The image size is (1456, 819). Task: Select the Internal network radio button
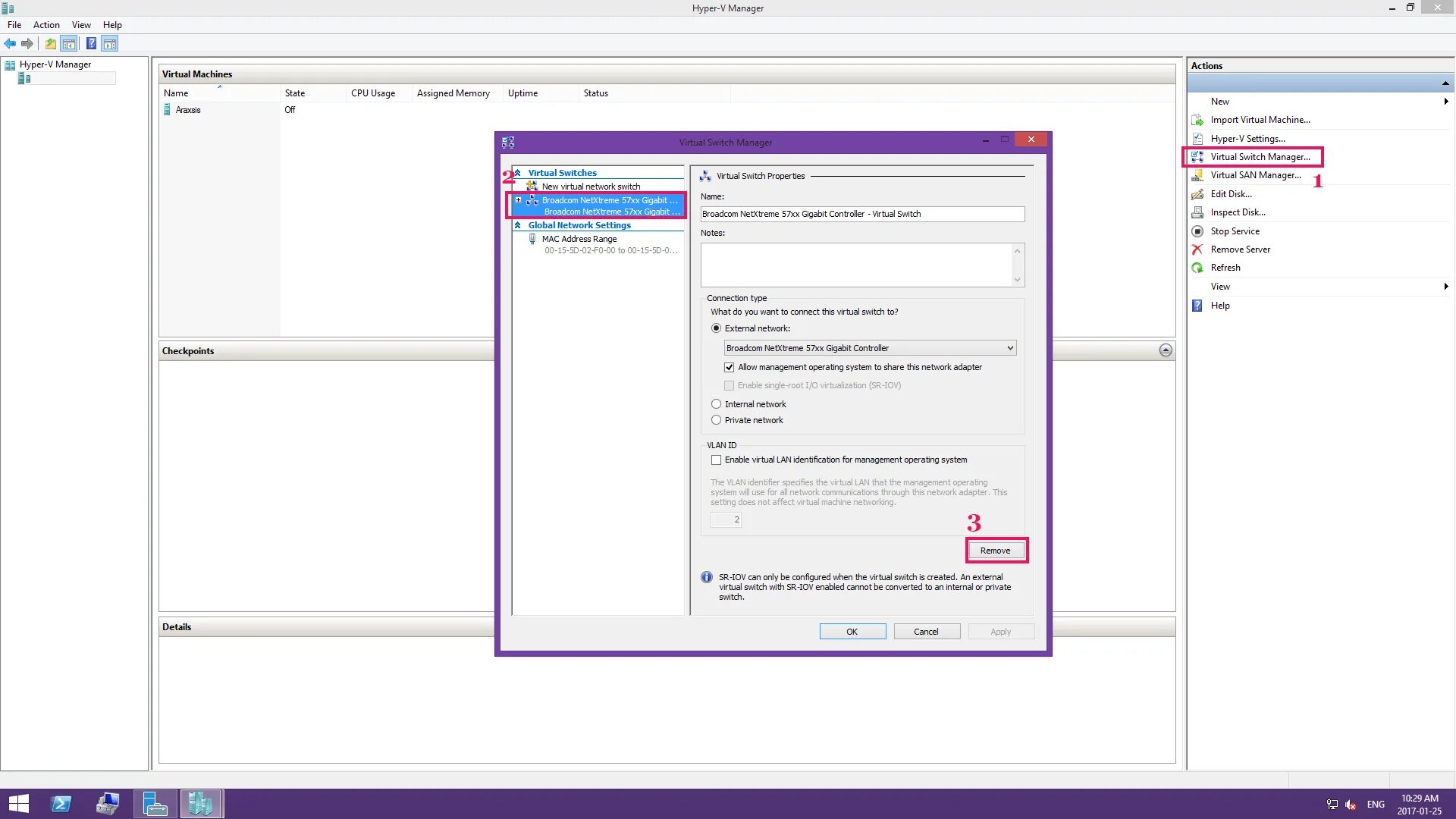716,404
